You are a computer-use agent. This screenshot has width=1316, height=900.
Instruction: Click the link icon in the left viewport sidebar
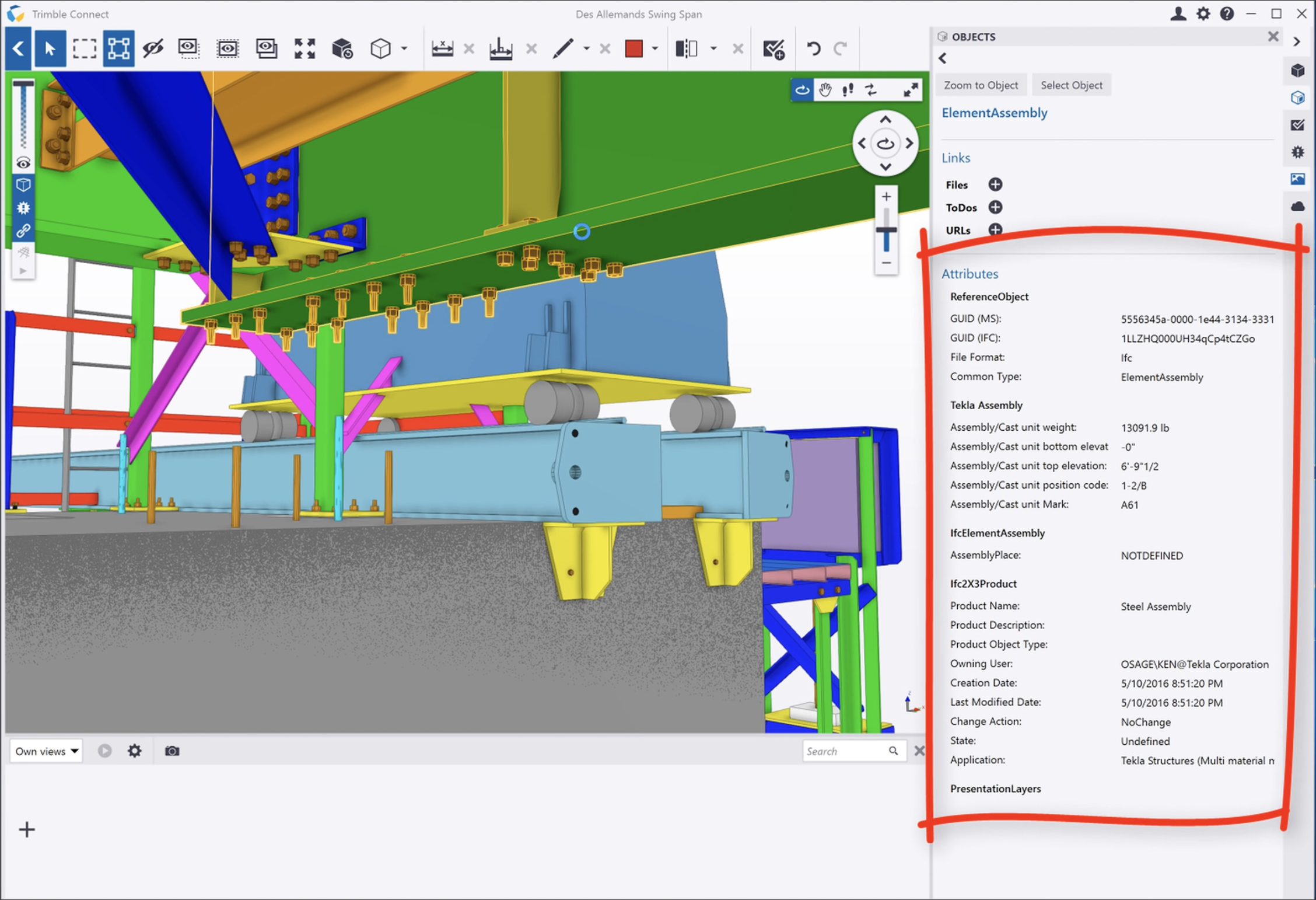pyautogui.click(x=23, y=231)
